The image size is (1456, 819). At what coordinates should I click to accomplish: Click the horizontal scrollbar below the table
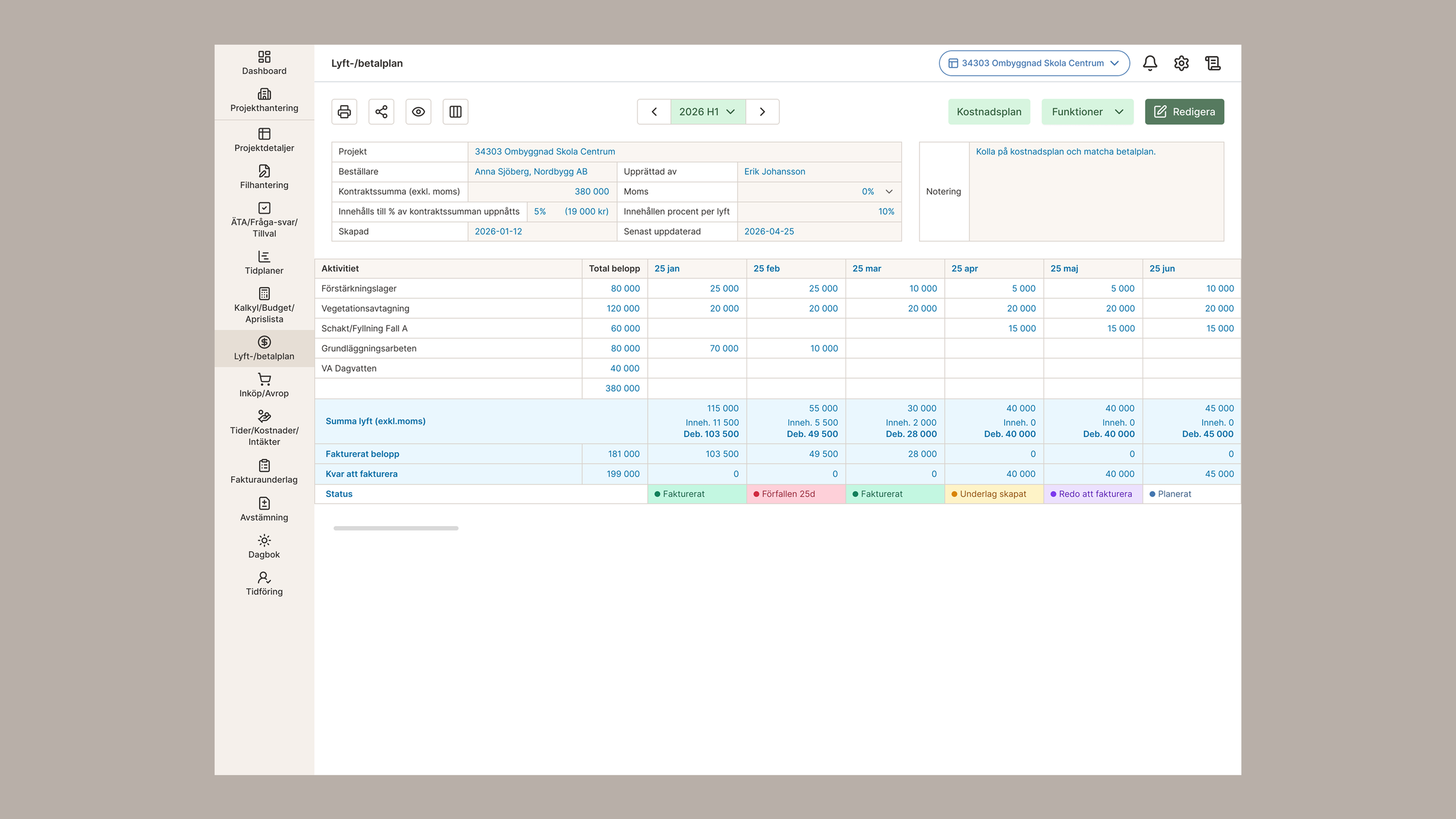(x=396, y=528)
